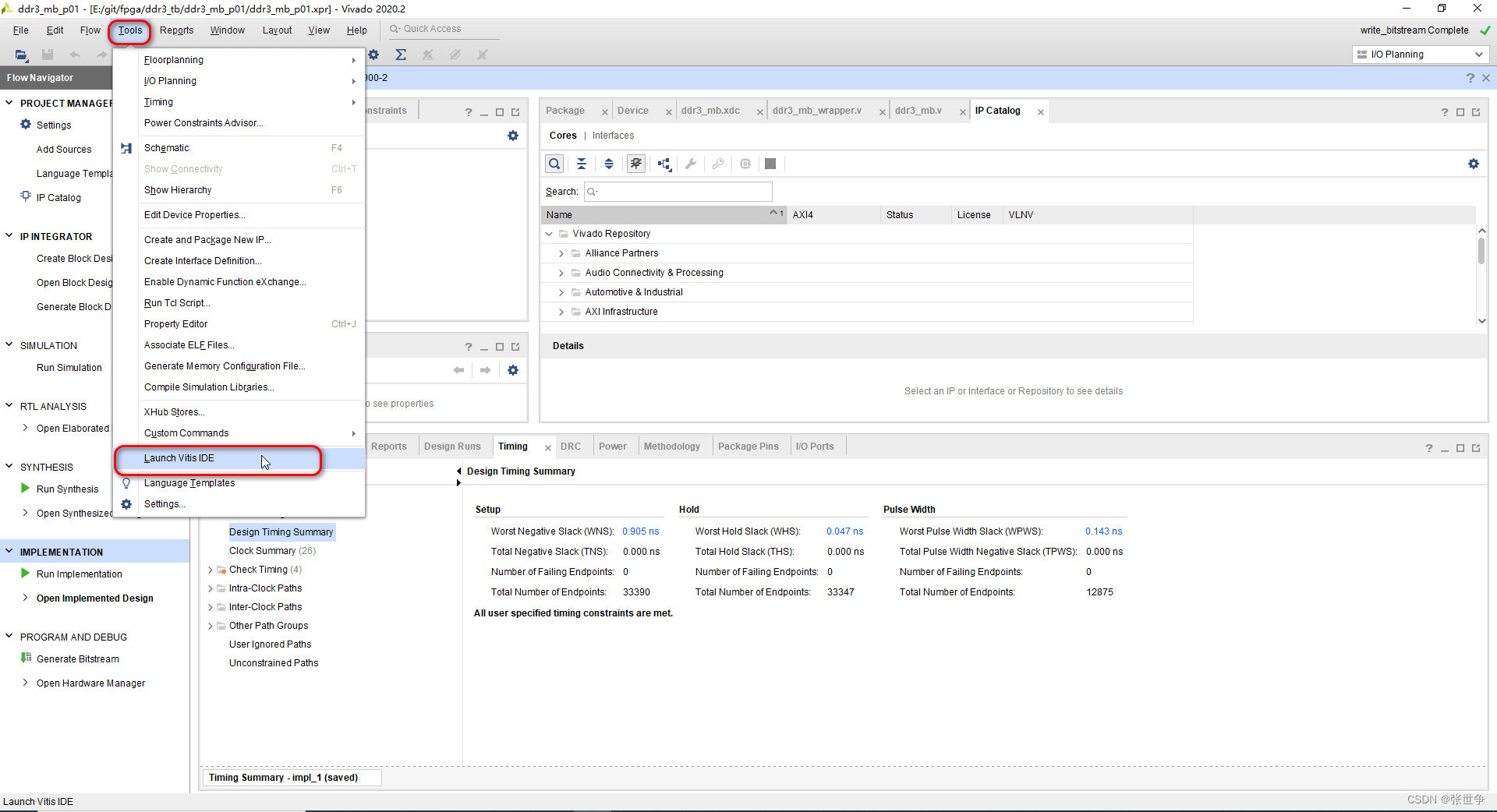
Task: Click Generate Bitstream icon
Action: pos(26,658)
